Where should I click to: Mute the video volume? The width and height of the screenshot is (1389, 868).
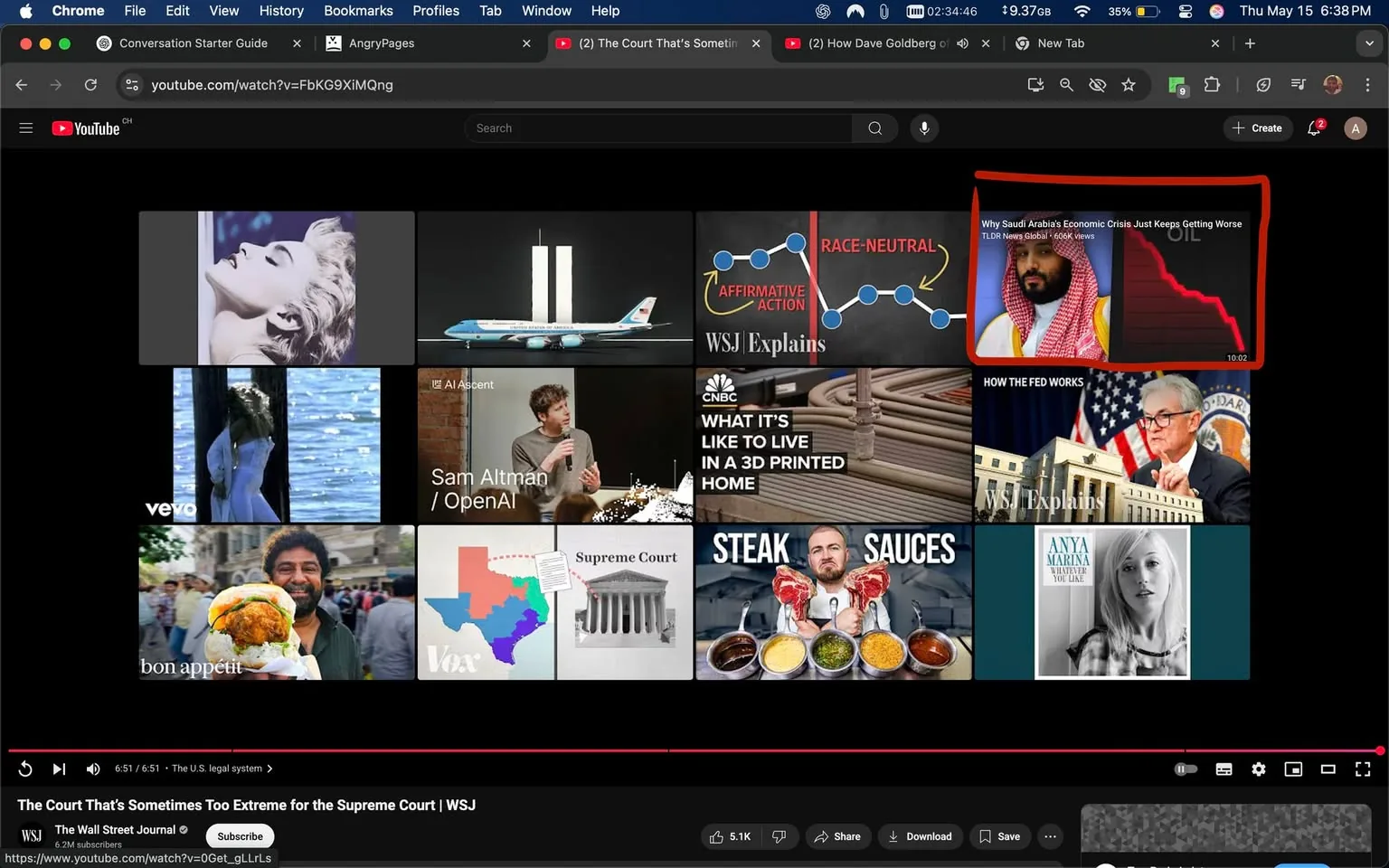tap(92, 769)
